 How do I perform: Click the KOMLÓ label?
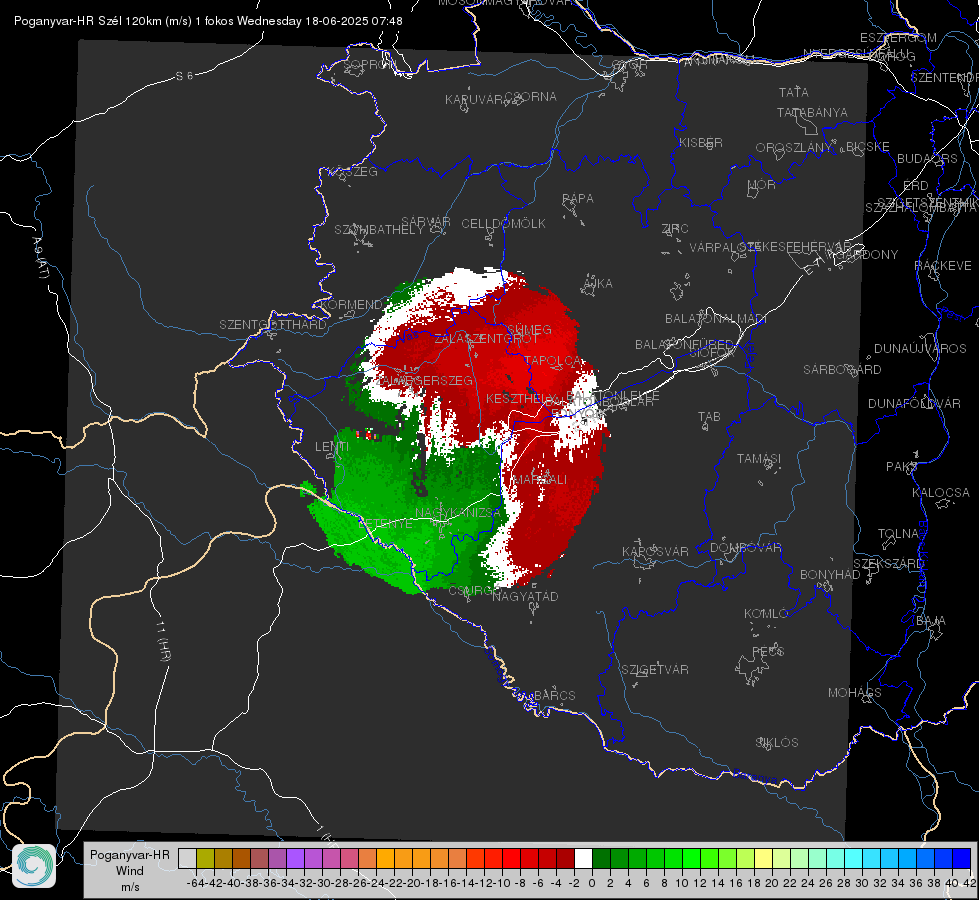click(x=766, y=614)
